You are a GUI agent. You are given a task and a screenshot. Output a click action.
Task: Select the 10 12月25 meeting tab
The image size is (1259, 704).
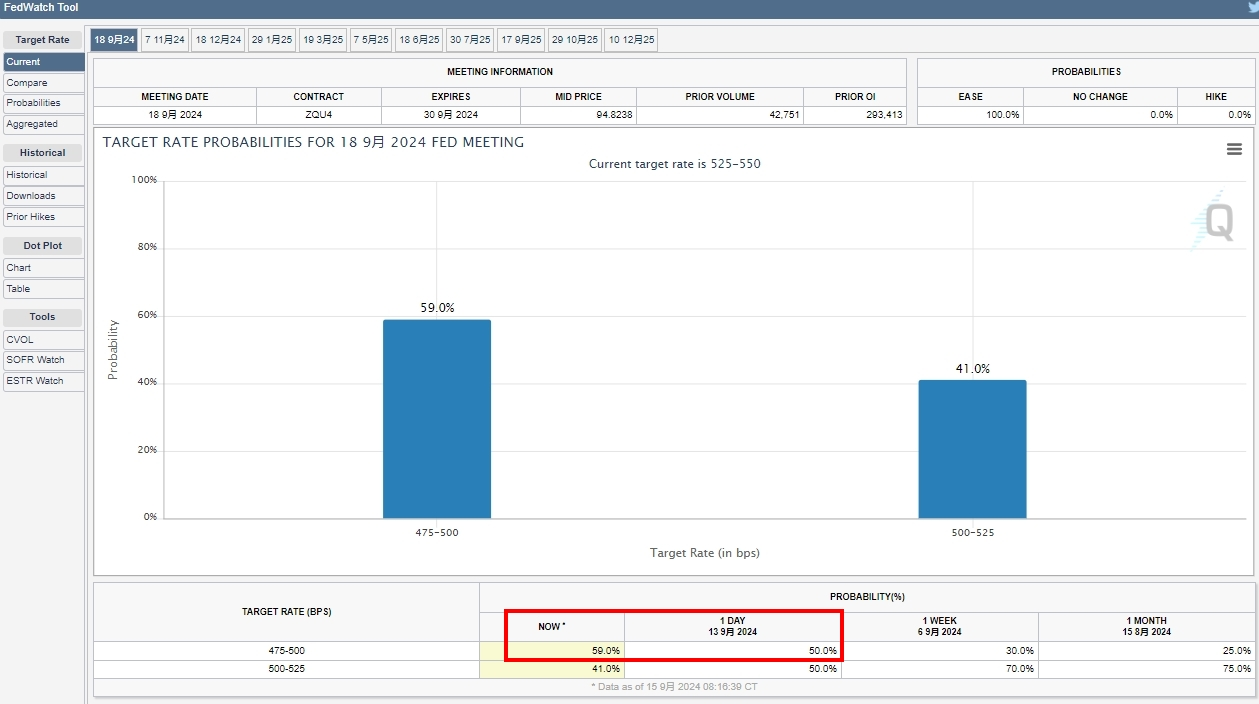point(631,40)
